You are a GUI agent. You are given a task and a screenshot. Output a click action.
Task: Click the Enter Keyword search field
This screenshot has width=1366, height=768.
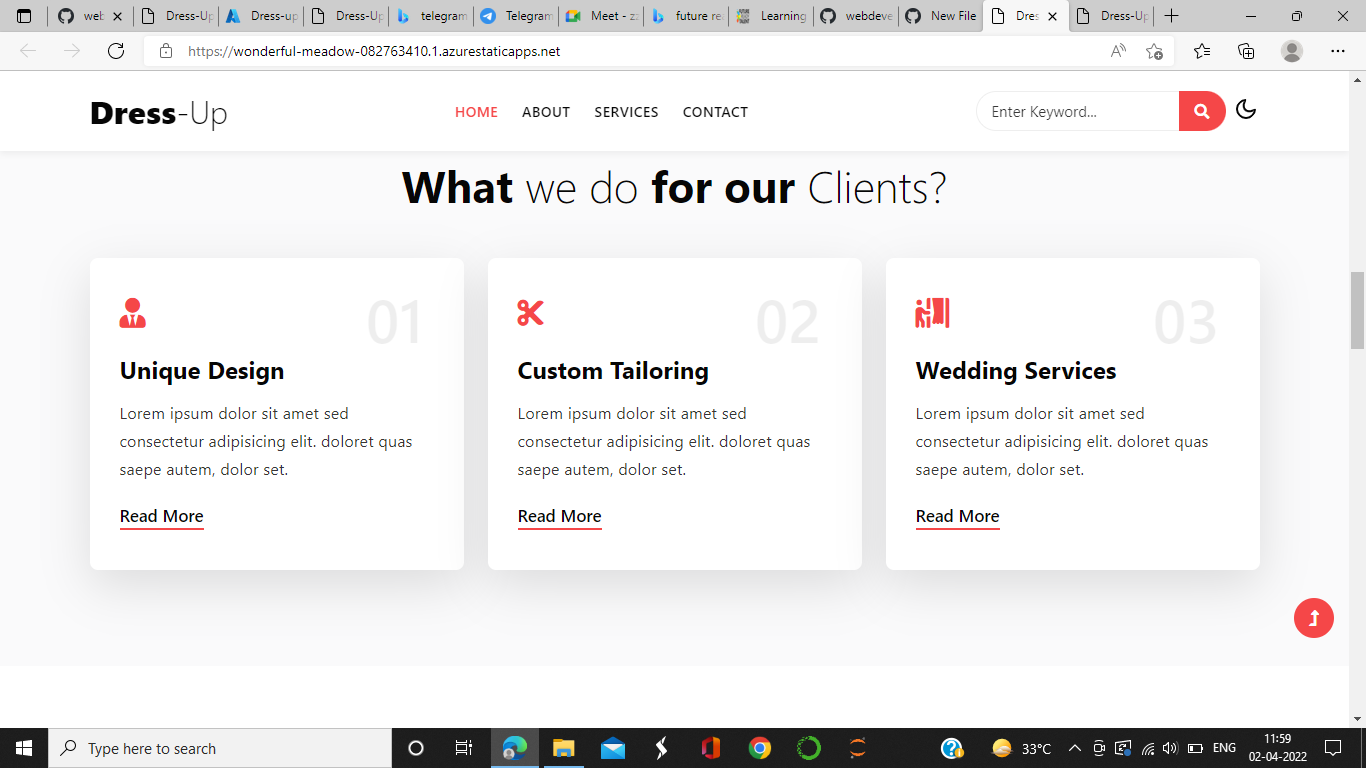click(x=1077, y=111)
